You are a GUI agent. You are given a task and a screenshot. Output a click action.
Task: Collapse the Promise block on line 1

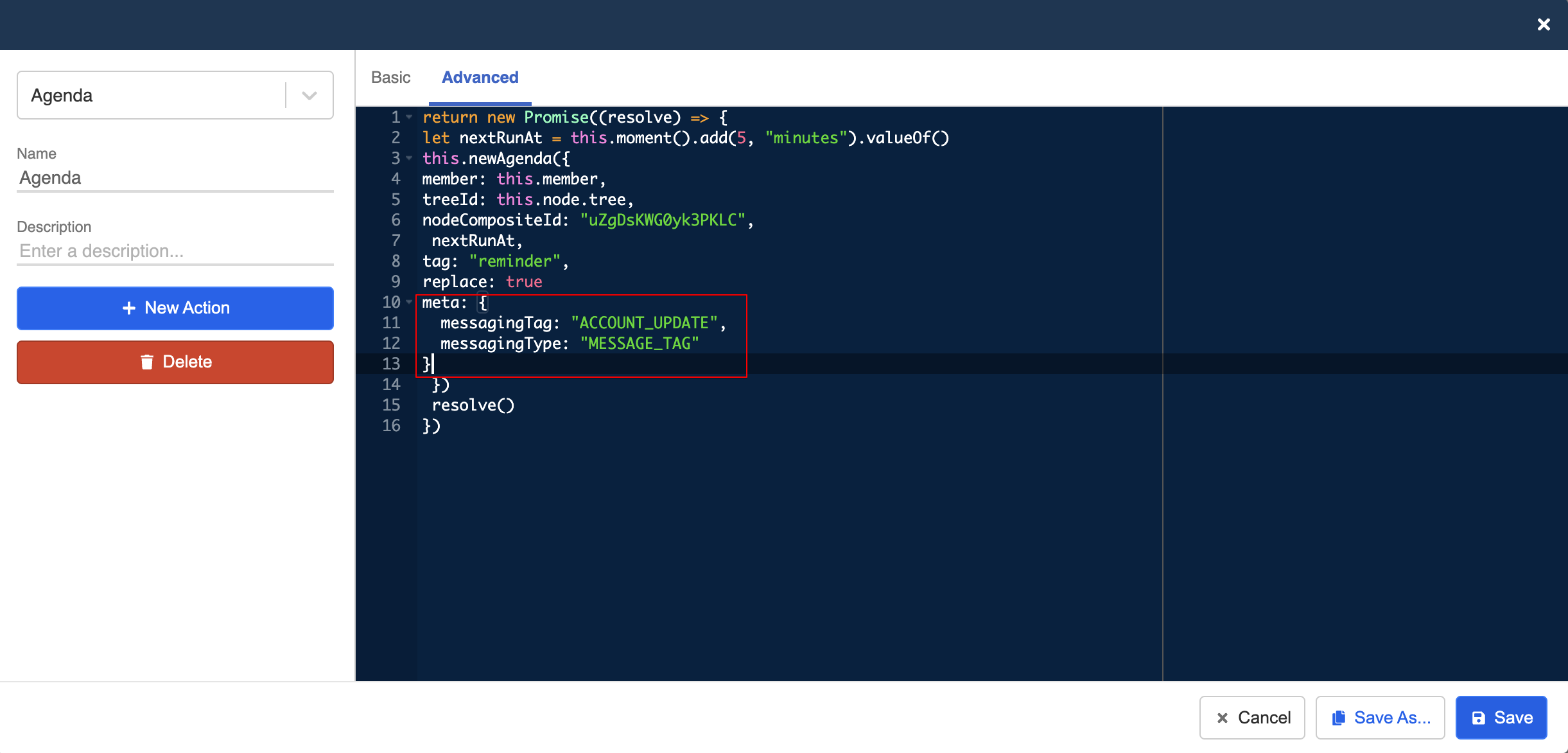tap(409, 117)
